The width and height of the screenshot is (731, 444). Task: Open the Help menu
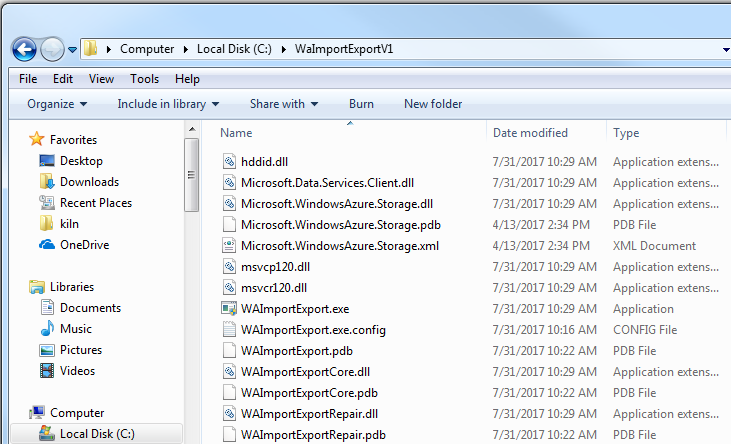187,79
